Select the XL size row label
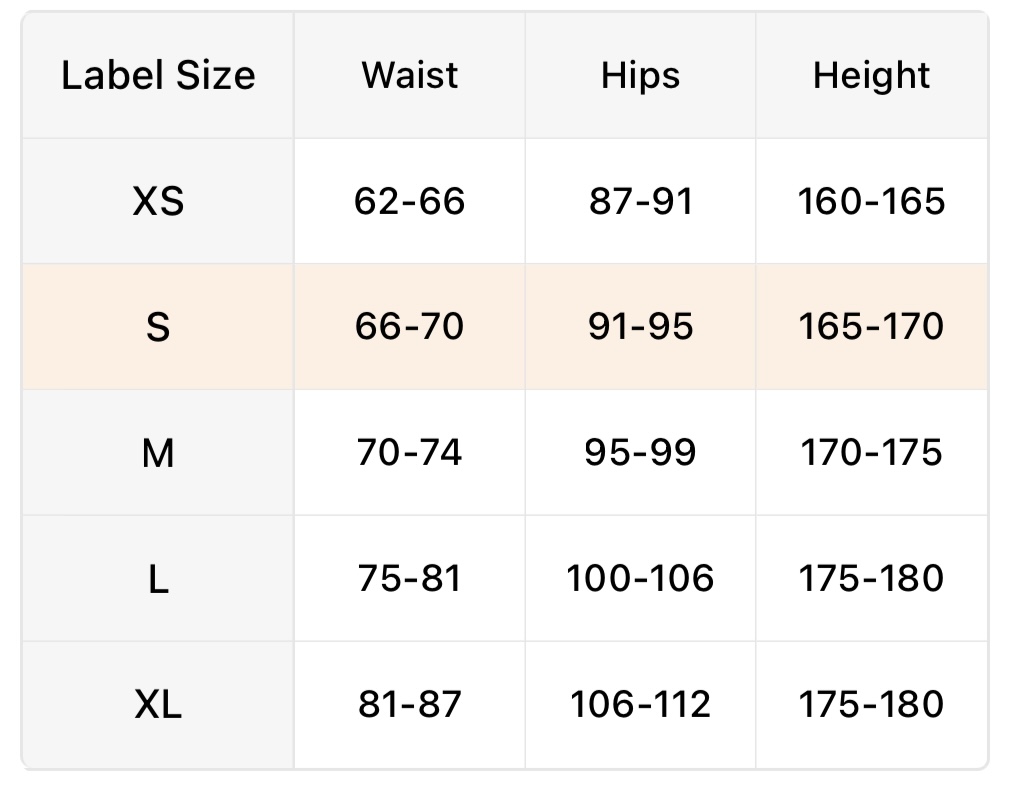The image size is (1009, 787). [158, 705]
